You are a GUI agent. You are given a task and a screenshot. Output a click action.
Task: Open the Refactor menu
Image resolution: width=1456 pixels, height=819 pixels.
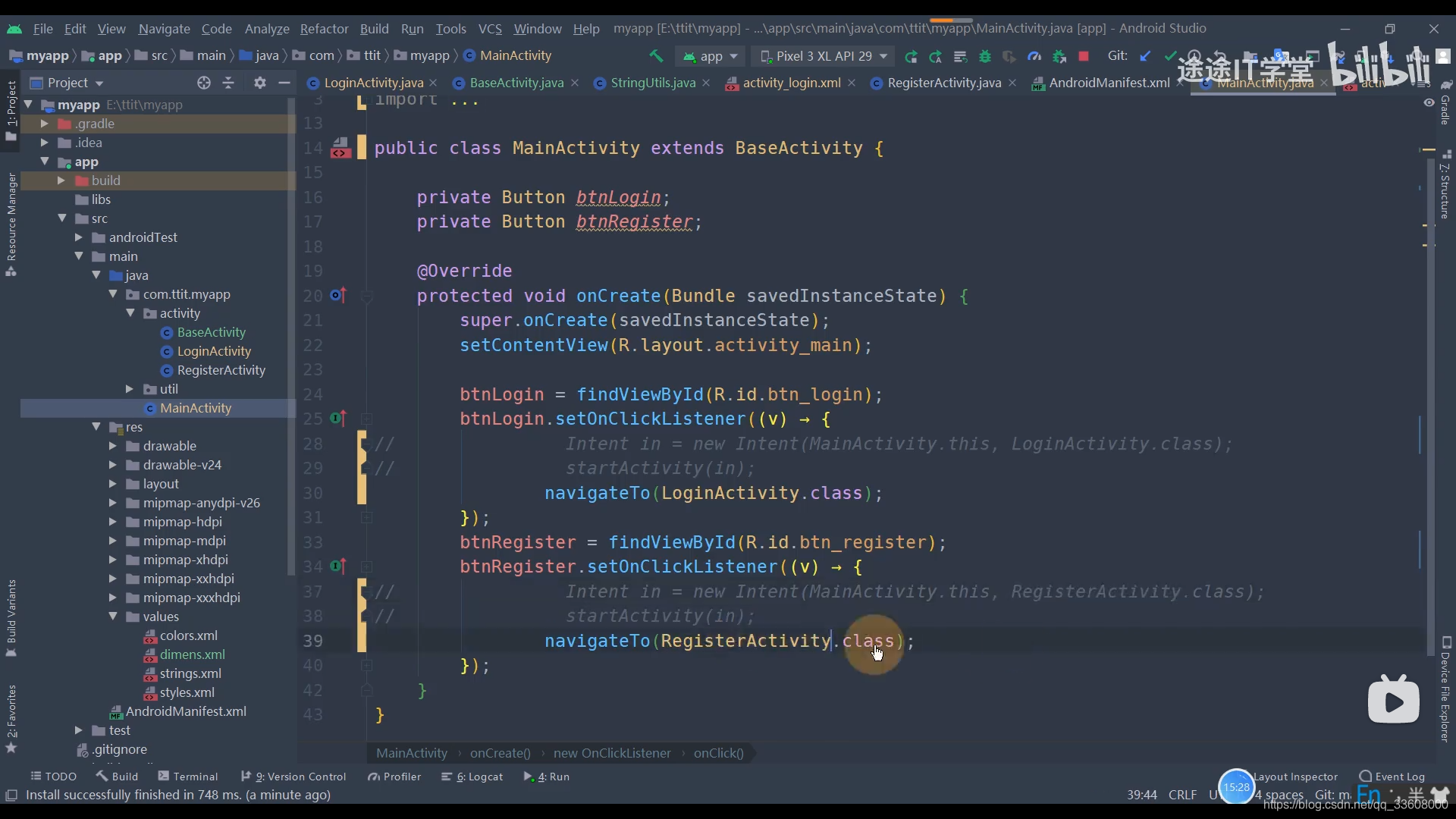pyautogui.click(x=324, y=29)
